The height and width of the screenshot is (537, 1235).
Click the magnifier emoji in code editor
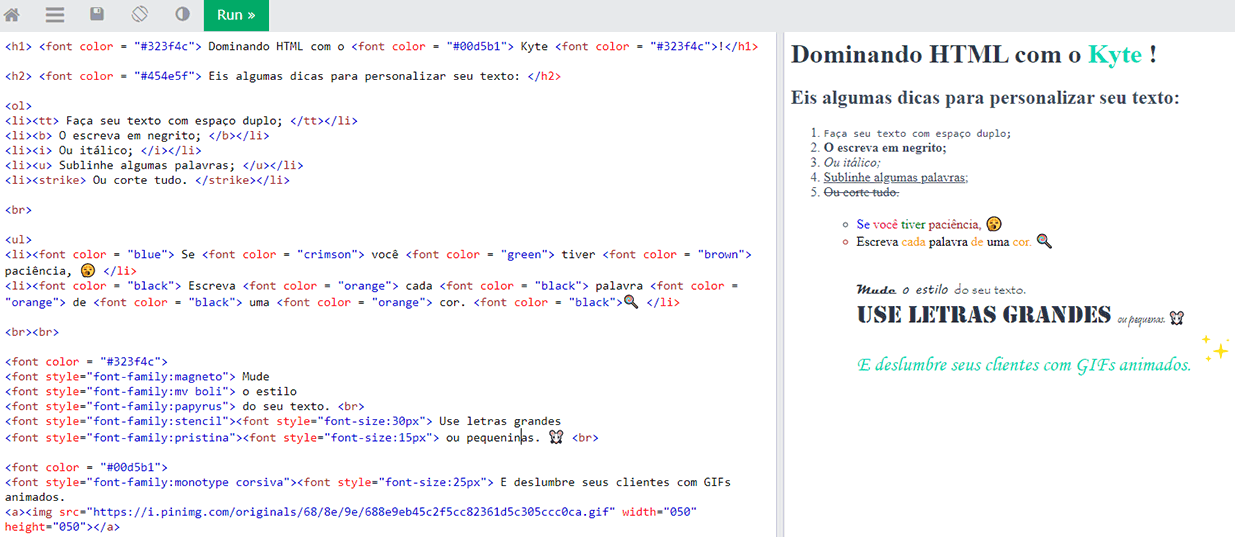[x=631, y=301]
